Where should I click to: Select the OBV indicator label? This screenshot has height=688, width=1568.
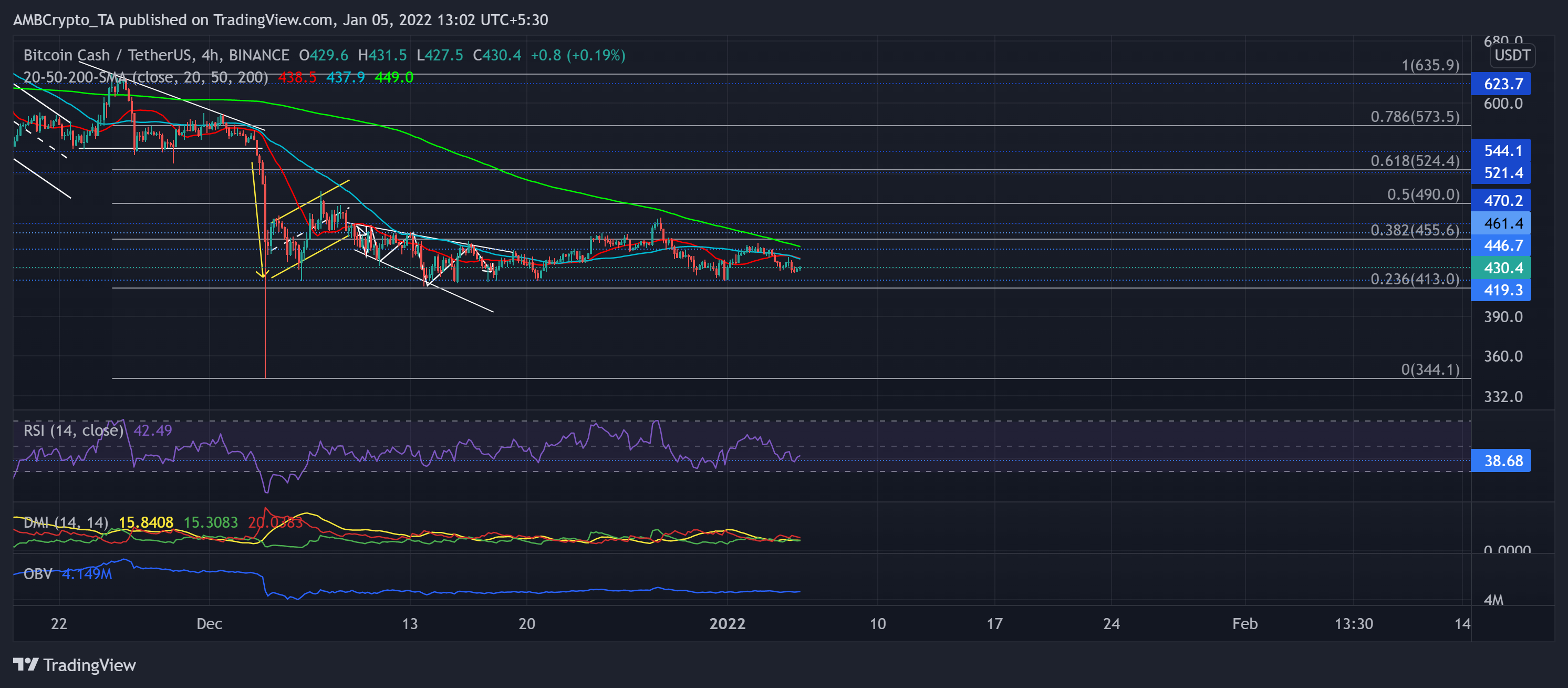pos(38,574)
